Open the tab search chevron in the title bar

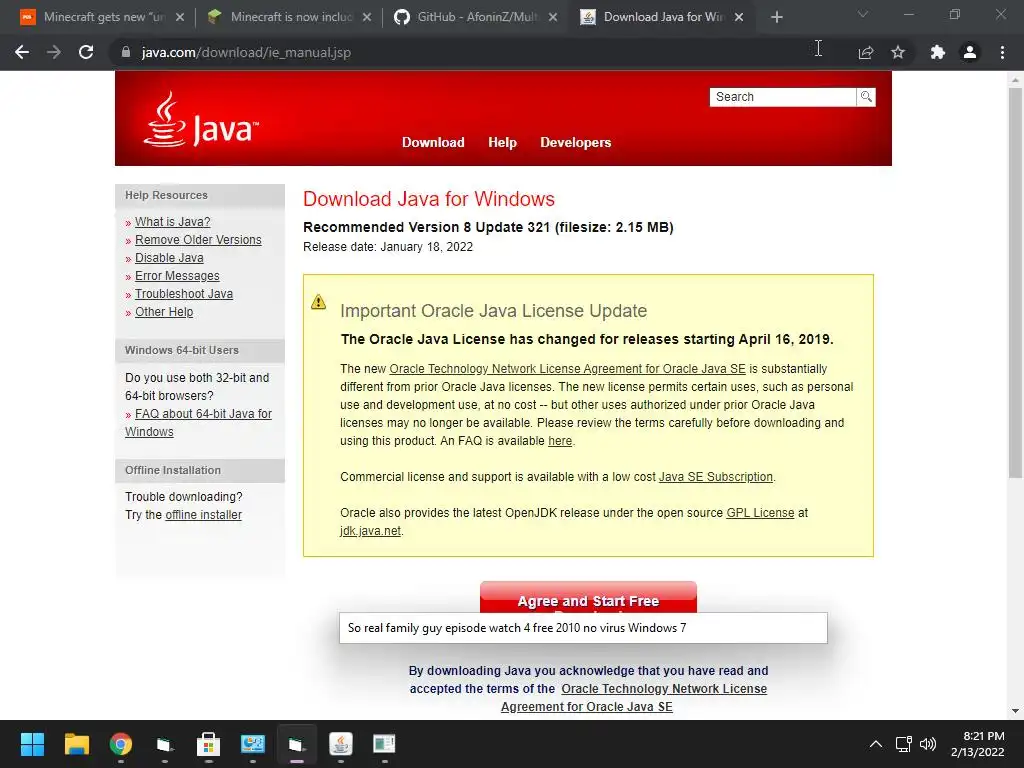point(863,14)
